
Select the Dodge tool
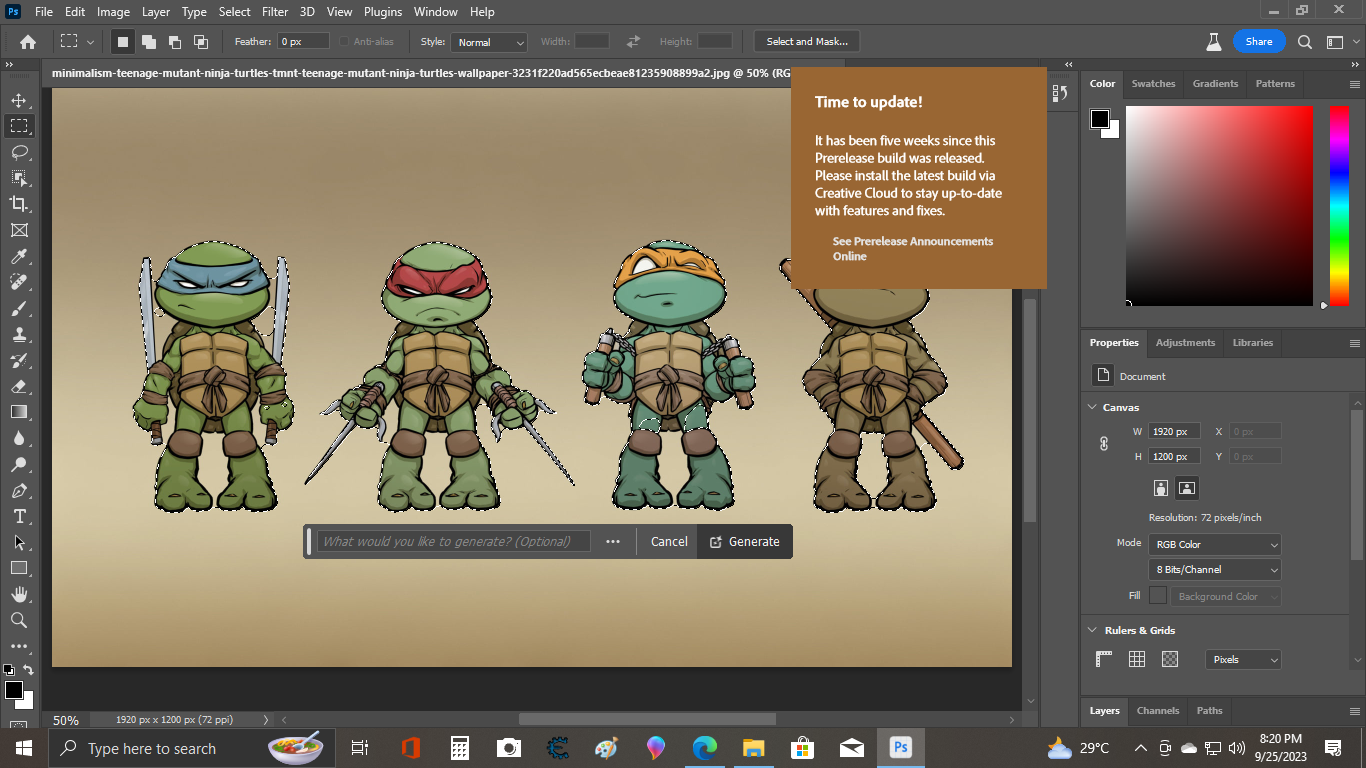pyautogui.click(x=19, y=464)
